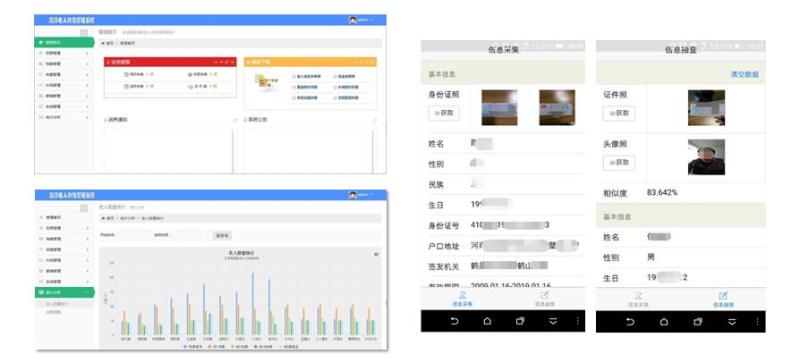Screen dimensions: 800x363
Task: Switch to 信息抽查 tab in the left phone screen
Action: pyautogui.click(x=544, y=299)
